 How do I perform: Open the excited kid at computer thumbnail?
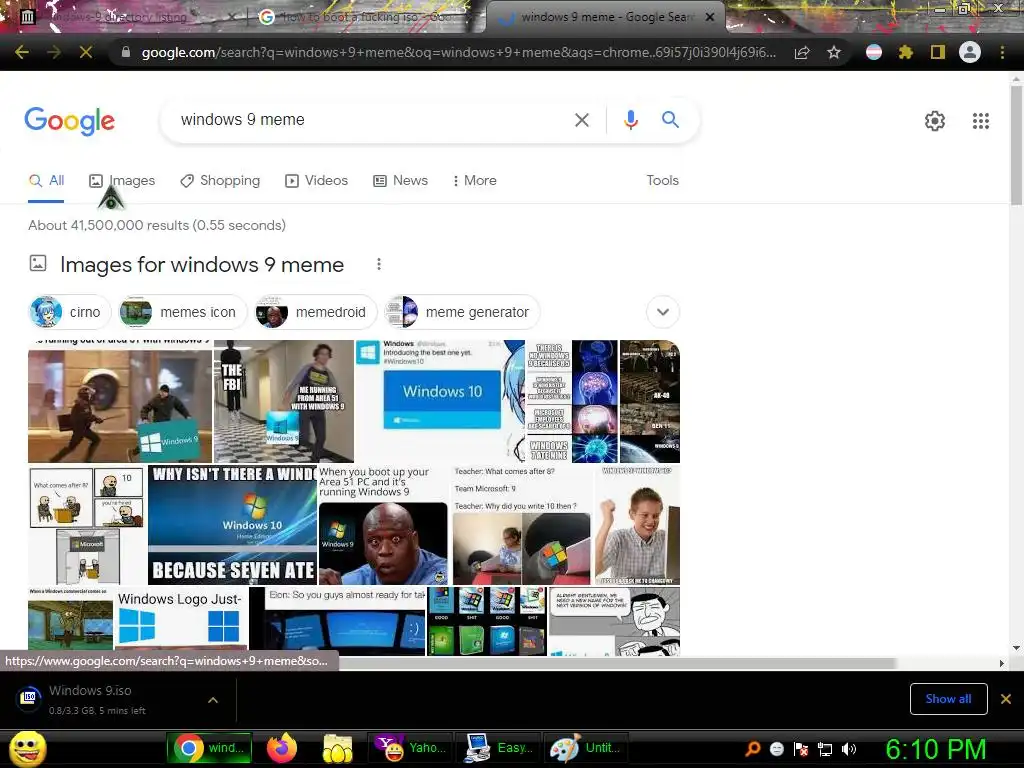click(637, 524)
